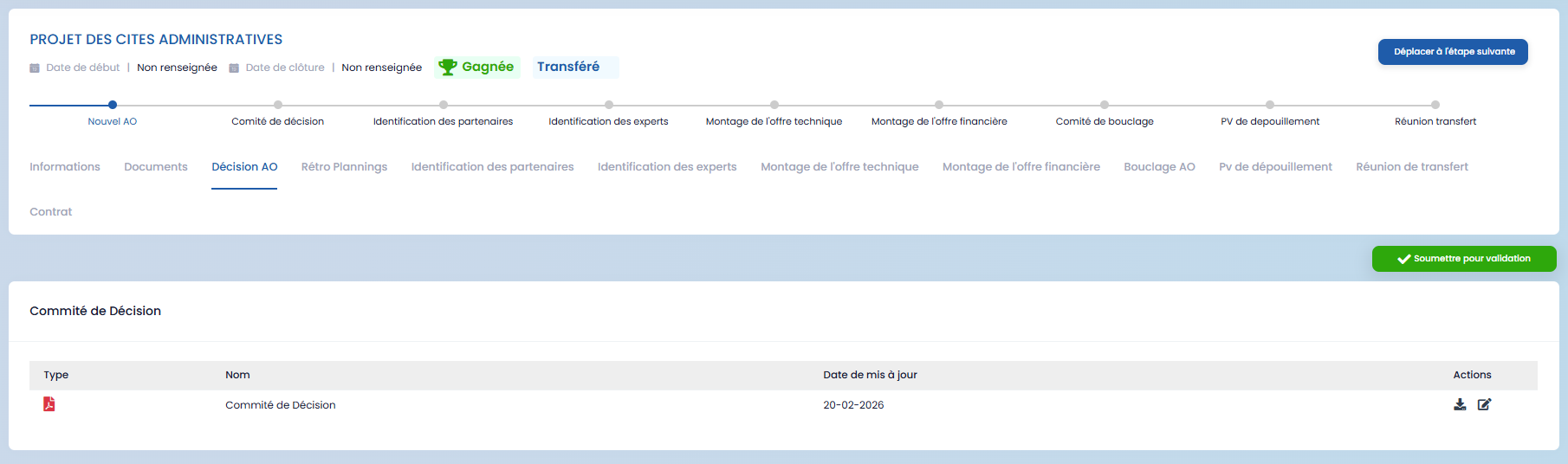Click the Transféré status badge
Viewport: 1568px width, 464px height.
tap(568, 67)
